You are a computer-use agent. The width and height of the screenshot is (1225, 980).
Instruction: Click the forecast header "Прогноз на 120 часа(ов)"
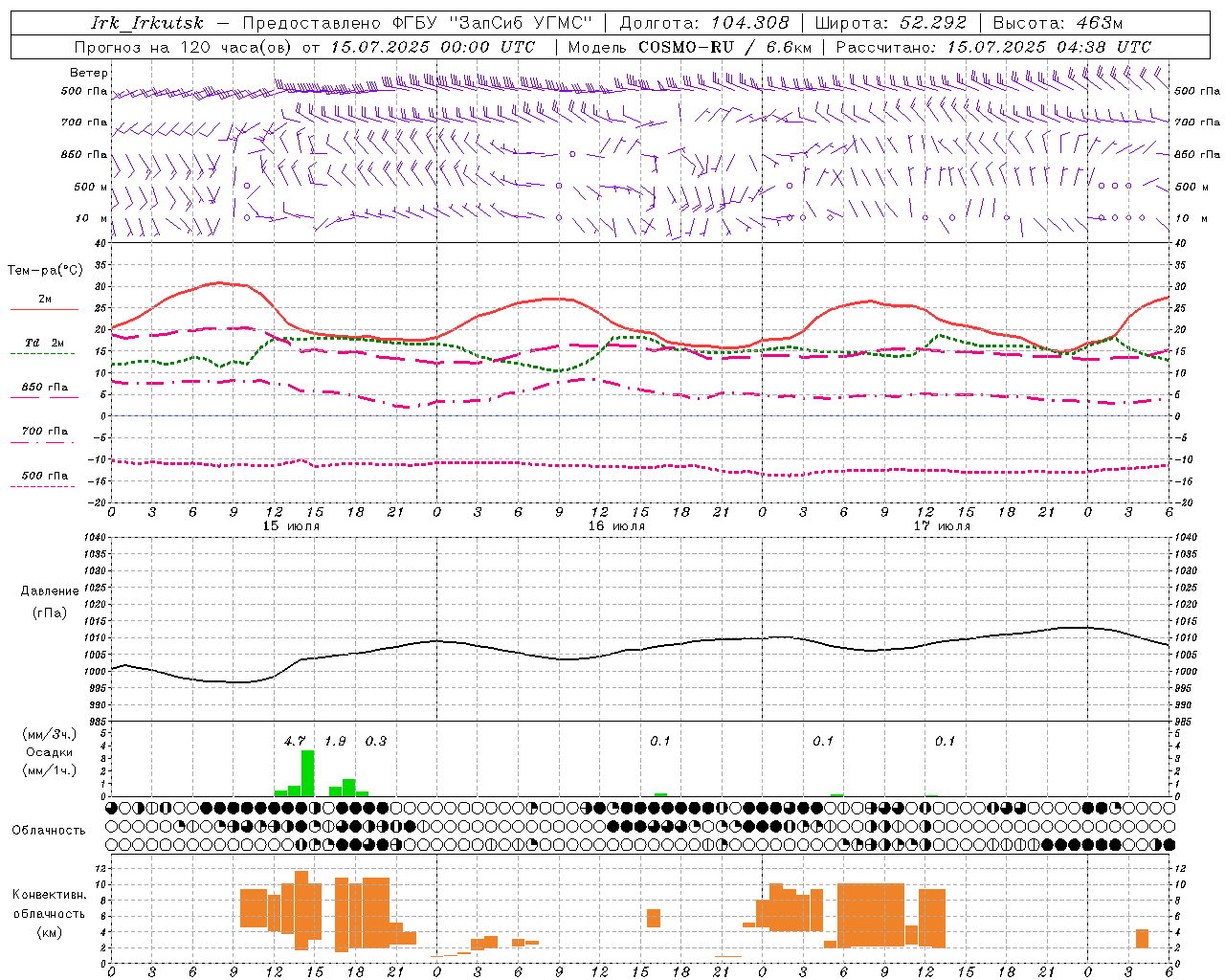point(184,47)
